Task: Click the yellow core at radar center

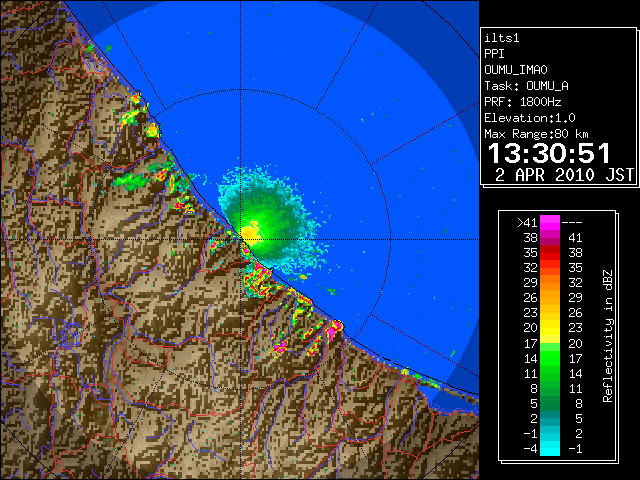Action: pyautogui.click(x=251, y=233)
